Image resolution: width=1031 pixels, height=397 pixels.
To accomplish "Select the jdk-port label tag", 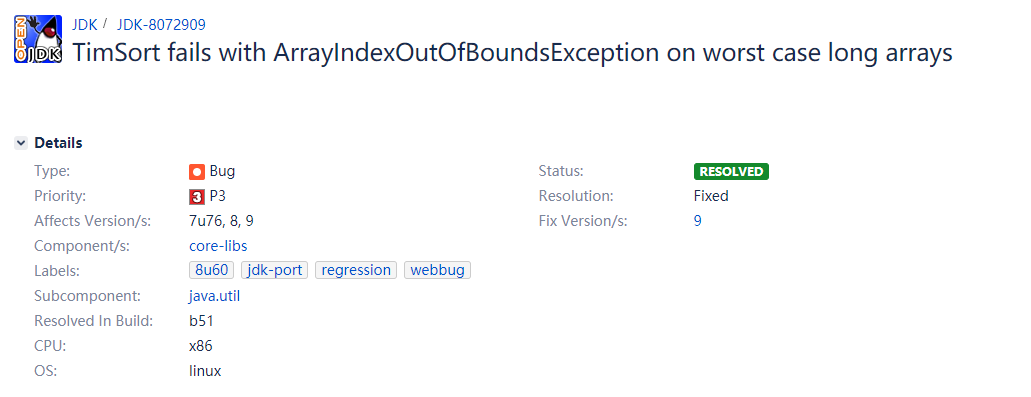I will coord(274,270).
